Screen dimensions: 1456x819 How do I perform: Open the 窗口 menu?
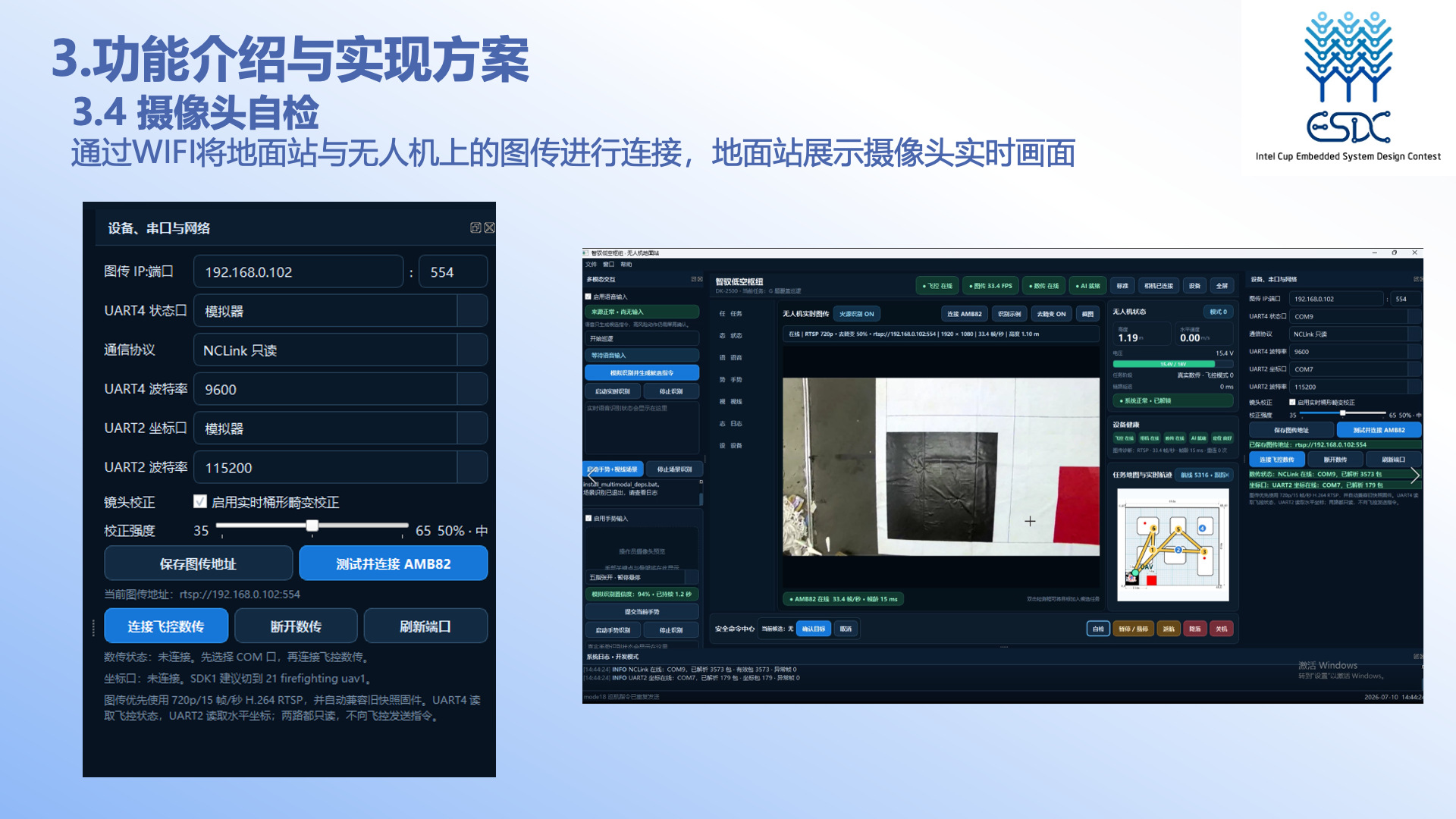point(608,265)
